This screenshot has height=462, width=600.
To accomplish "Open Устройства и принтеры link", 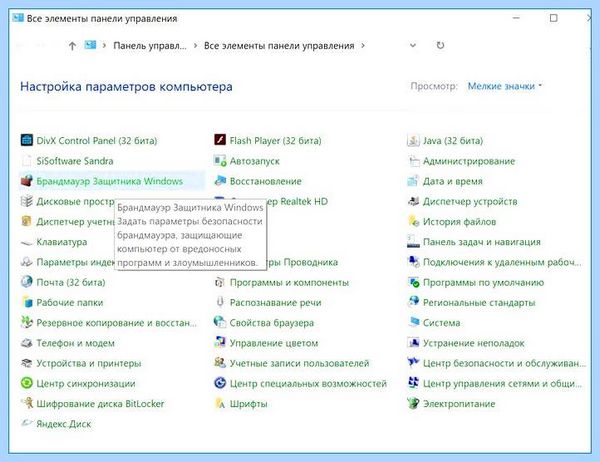I will click(x=89, y=363).
